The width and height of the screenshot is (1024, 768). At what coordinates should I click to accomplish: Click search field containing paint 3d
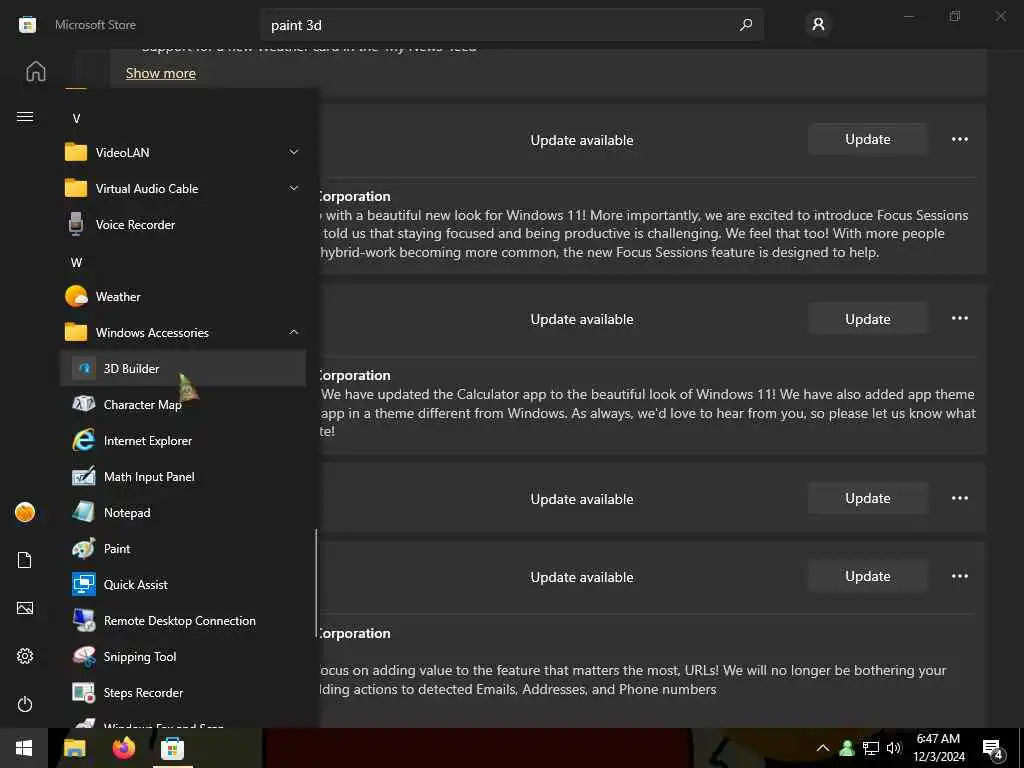[x=511, y=25]
